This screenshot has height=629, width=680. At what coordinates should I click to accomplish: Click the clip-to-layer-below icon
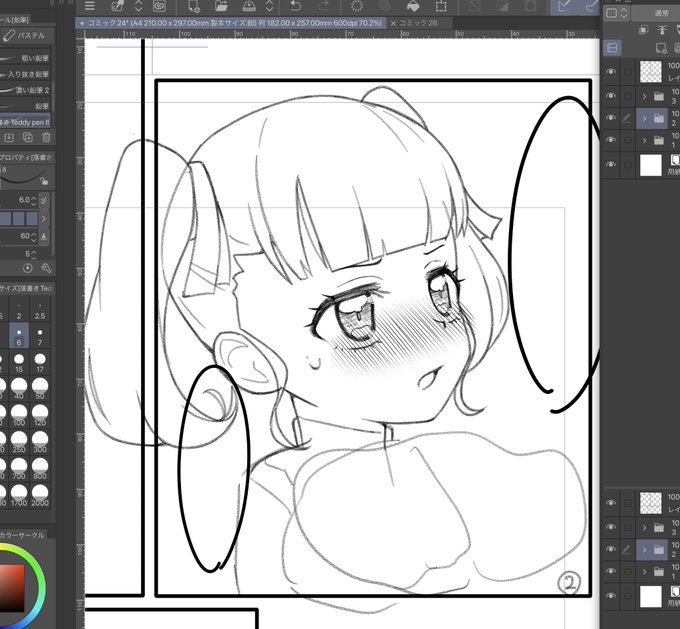pos(644,29)
